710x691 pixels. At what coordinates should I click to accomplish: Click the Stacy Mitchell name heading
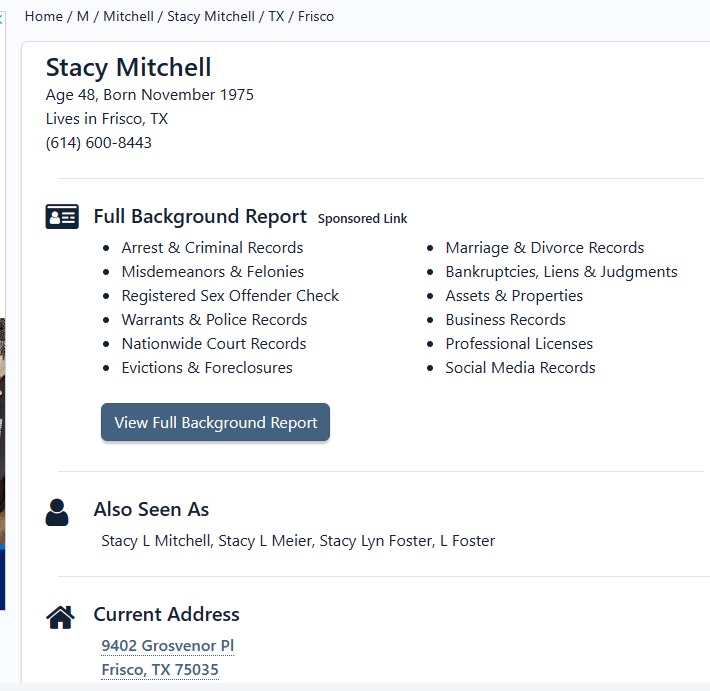tap(129, 67)
